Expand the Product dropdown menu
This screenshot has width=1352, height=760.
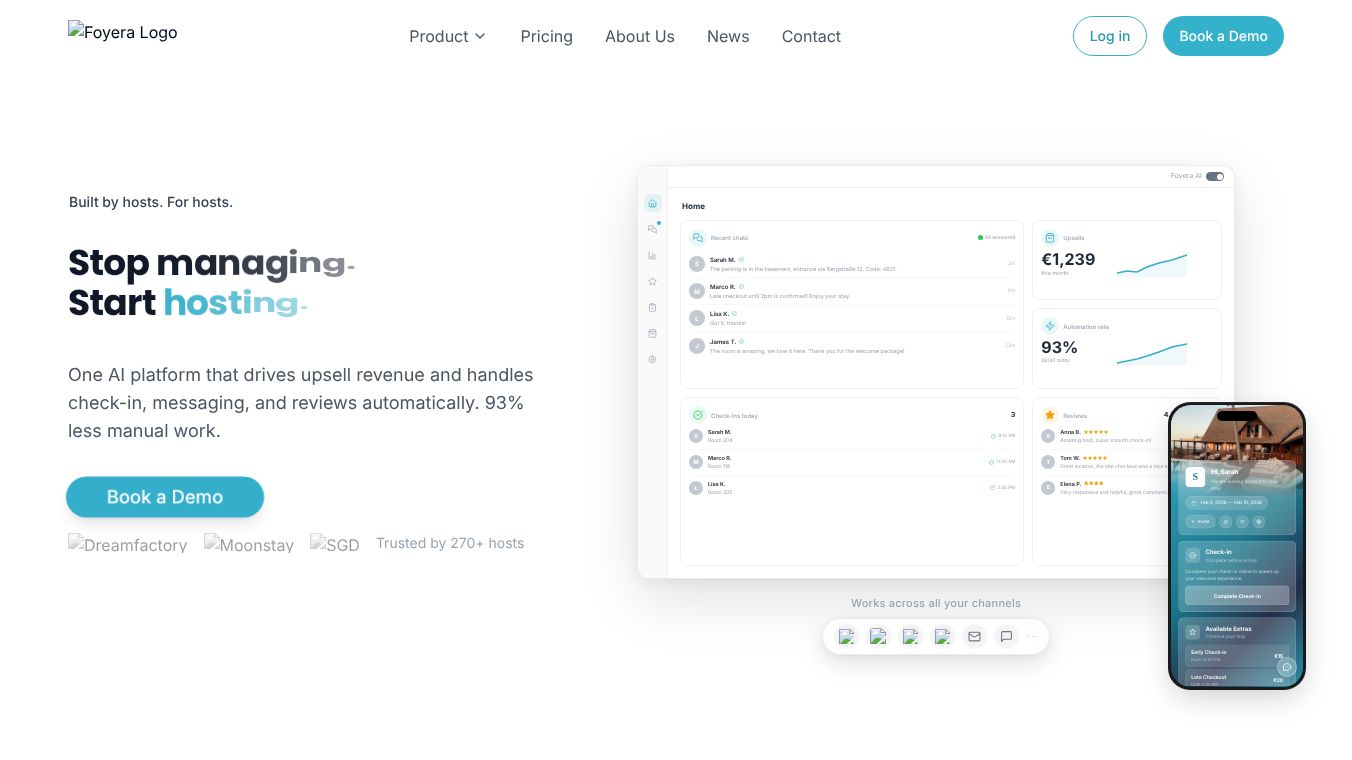(x=447, y=36)
